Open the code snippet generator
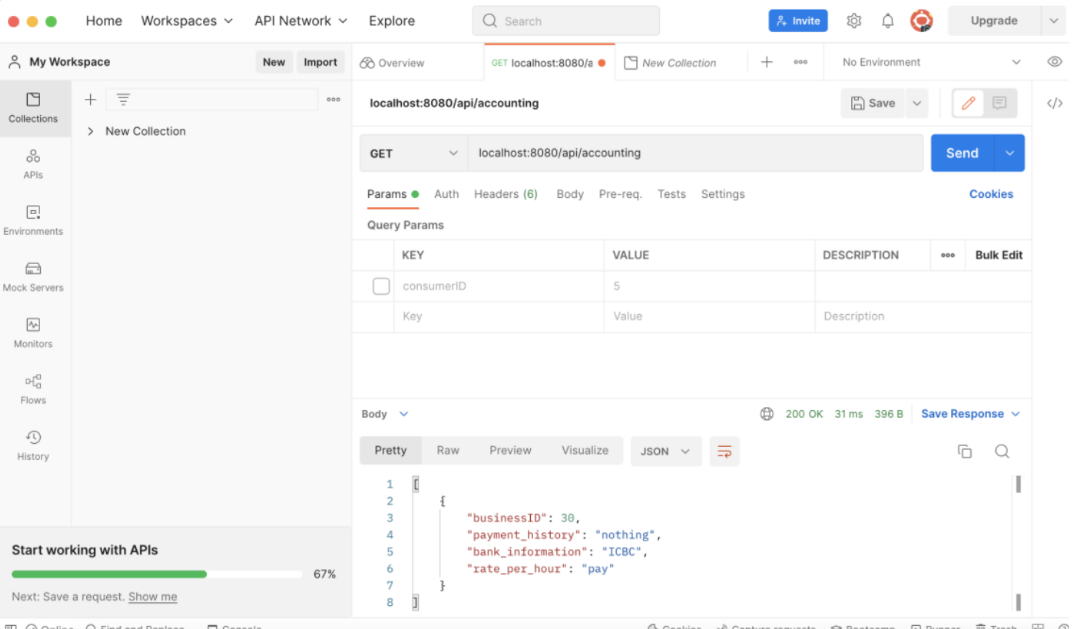This screenshot has height=629, width=1083. pyautogui.click(x=1055, y=103)
